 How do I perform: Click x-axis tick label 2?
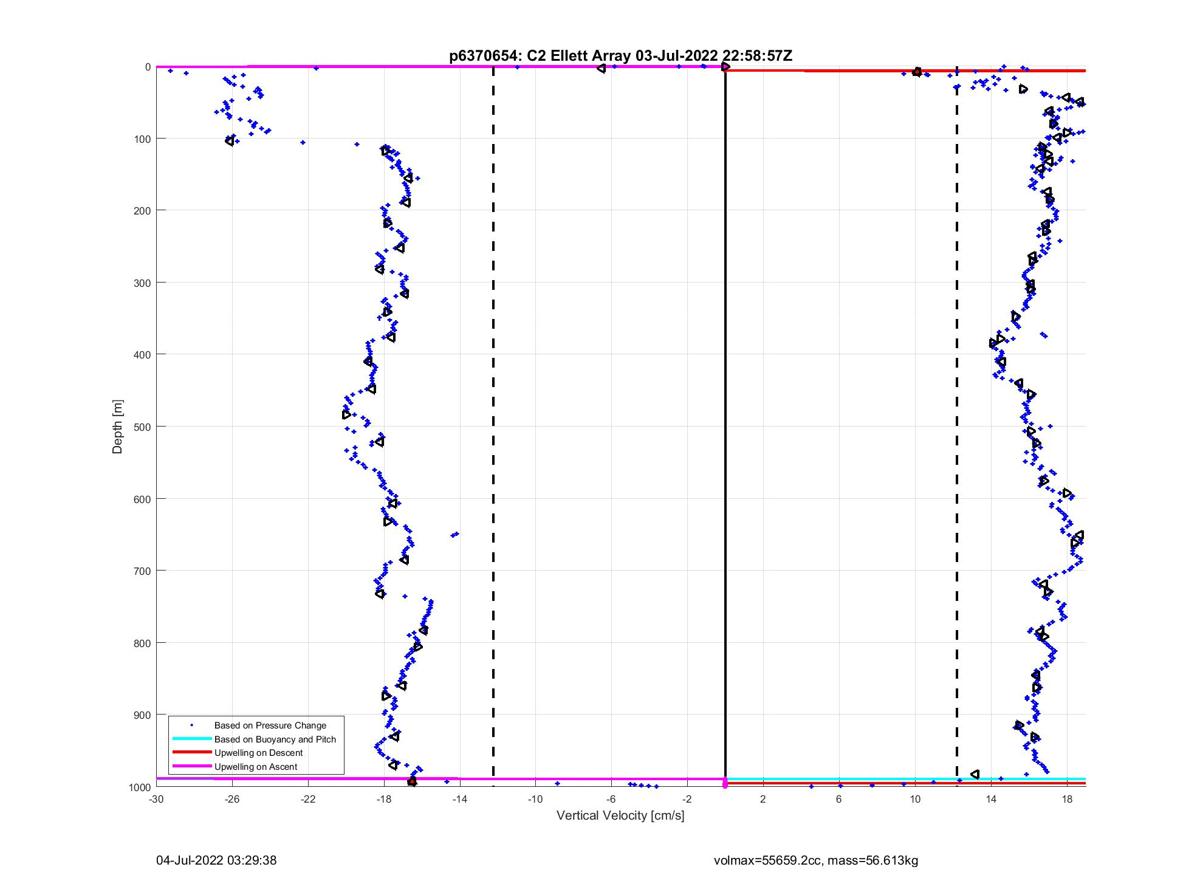click(763, 799)
